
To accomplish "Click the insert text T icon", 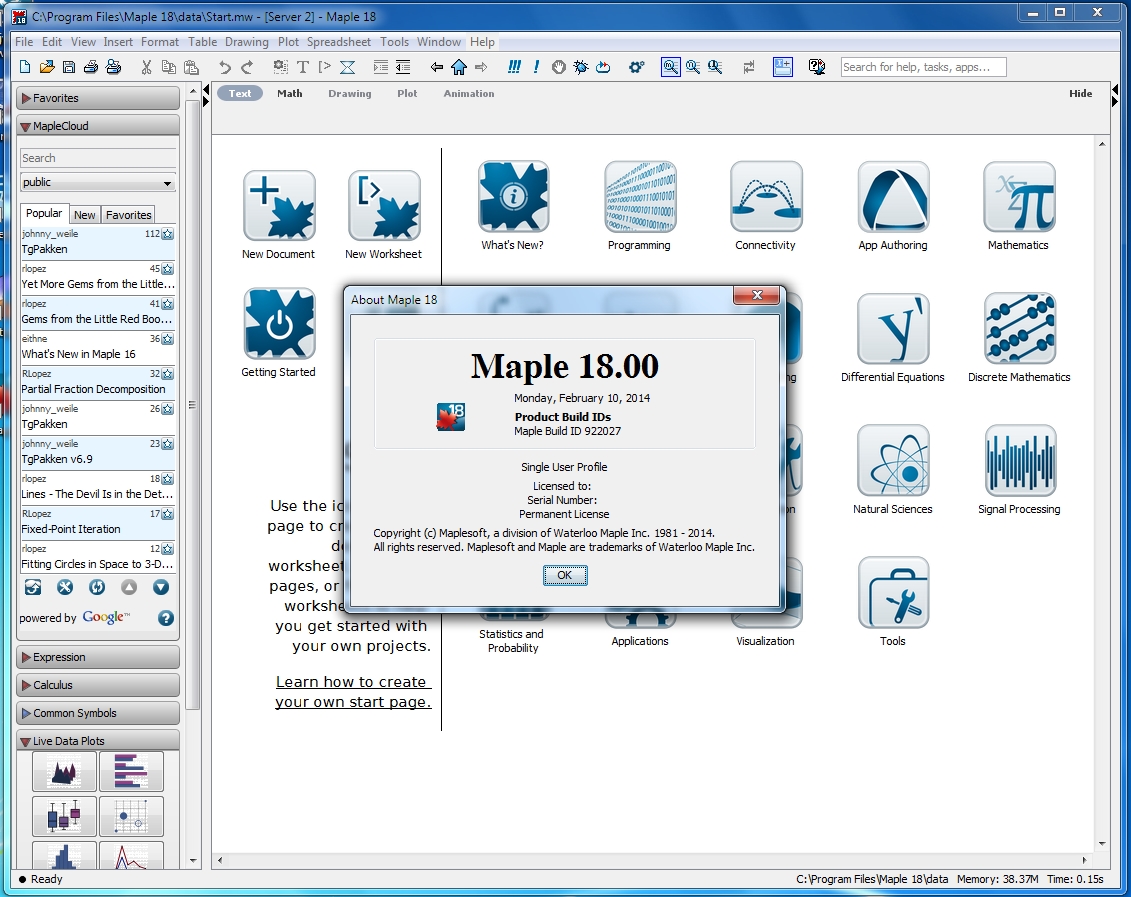I will (x=303, y=67).
